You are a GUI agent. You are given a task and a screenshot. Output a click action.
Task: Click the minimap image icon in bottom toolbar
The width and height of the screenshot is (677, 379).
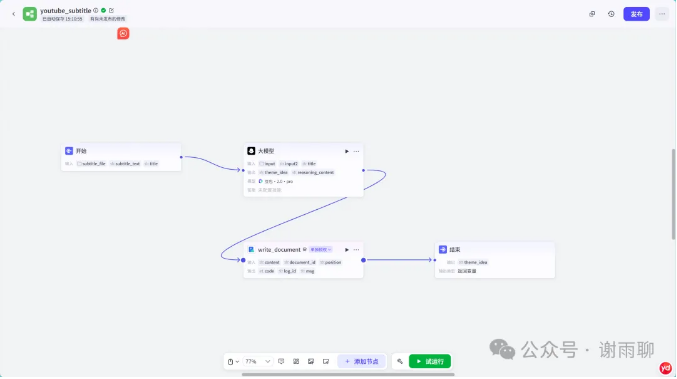pyautogui.click(x=311, y=361)
